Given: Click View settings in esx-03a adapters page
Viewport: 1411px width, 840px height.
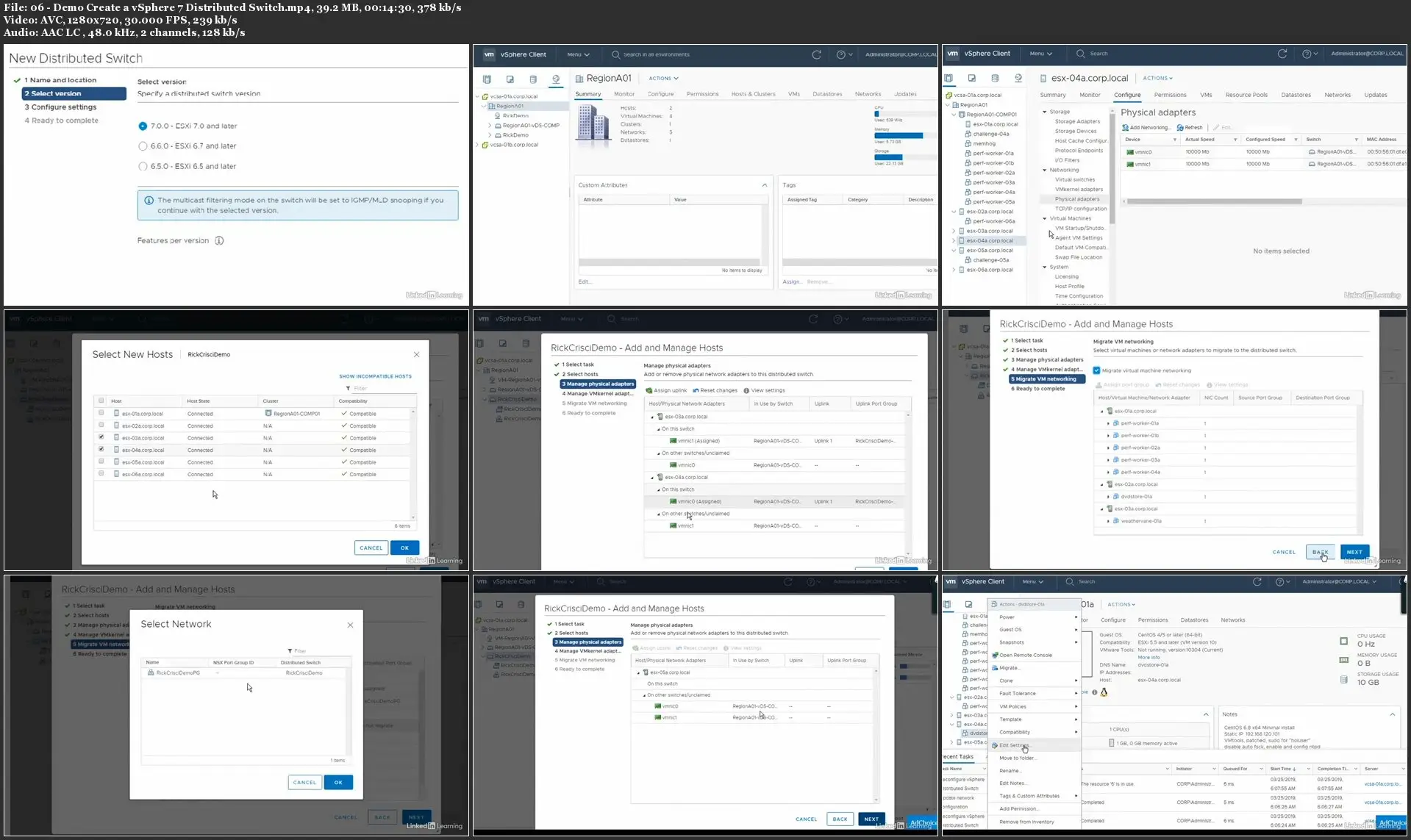Looking at the screenshot, I should click(x=764, y=390).
